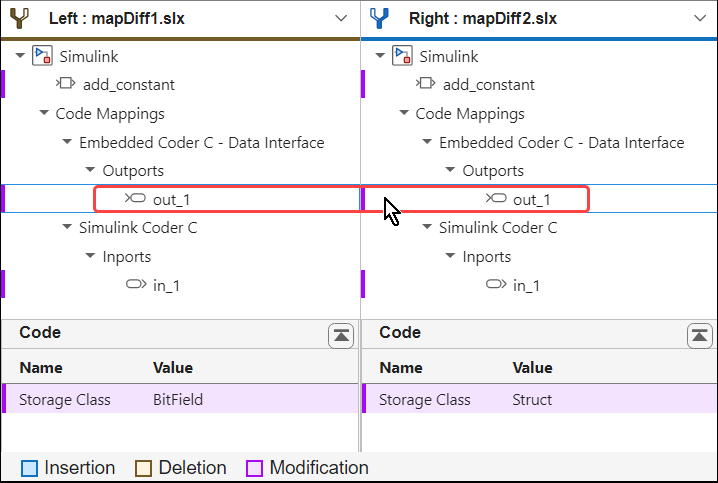Viewport: 718px width, 483px height.
Task: Collapse Simulink Coder C node in right tree
Action: coord(427,228)
